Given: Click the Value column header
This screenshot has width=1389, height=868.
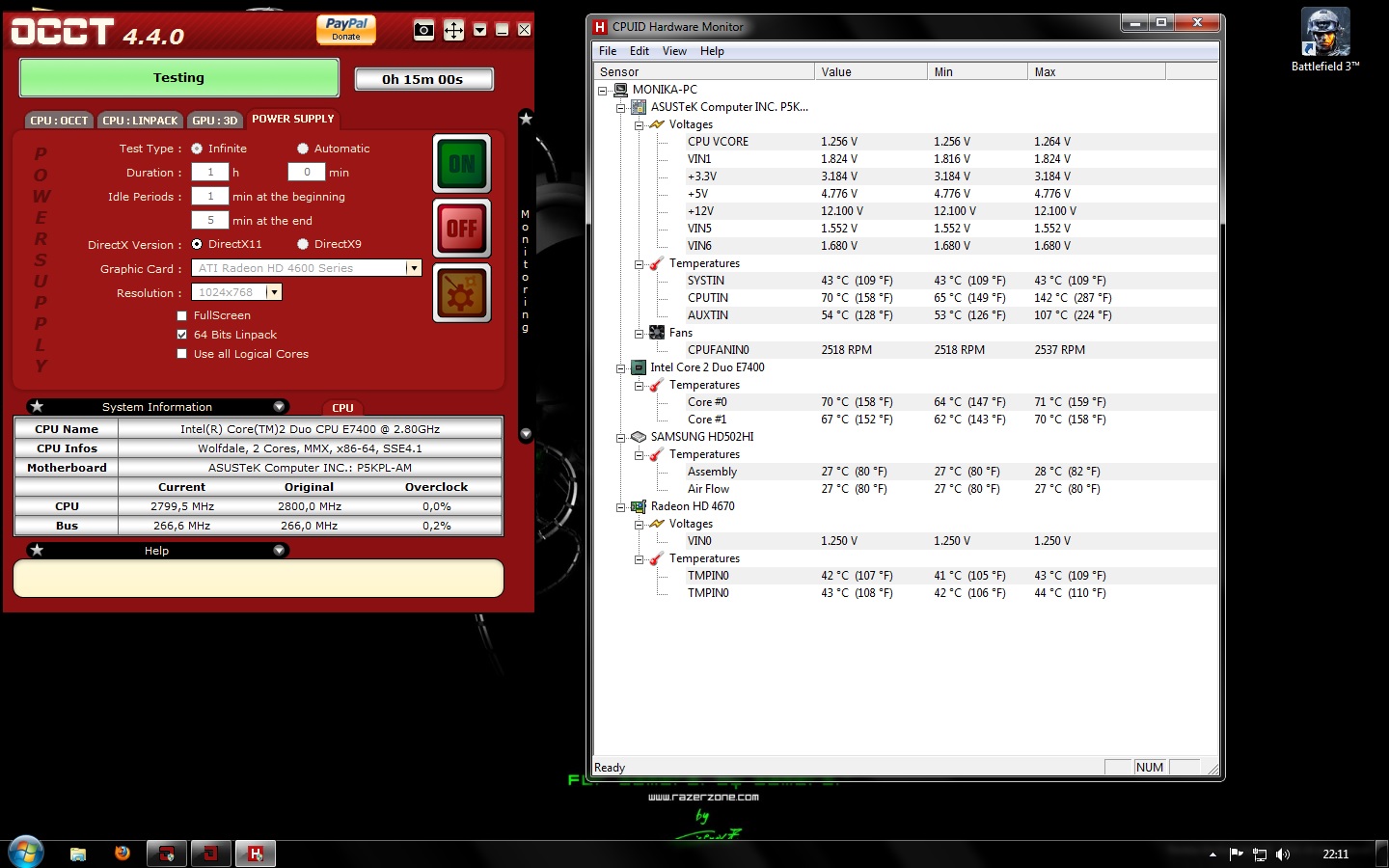Looking at the screenshot, I should pyautogui.click(x=872, y=71).
